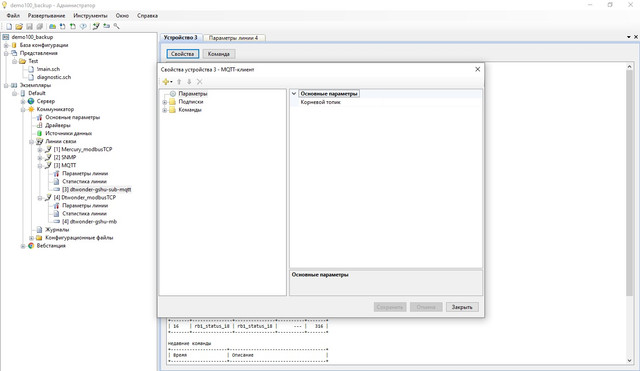Click the Свойства button
This screenshot has width=640, height=371.
(x=182, y=54)
